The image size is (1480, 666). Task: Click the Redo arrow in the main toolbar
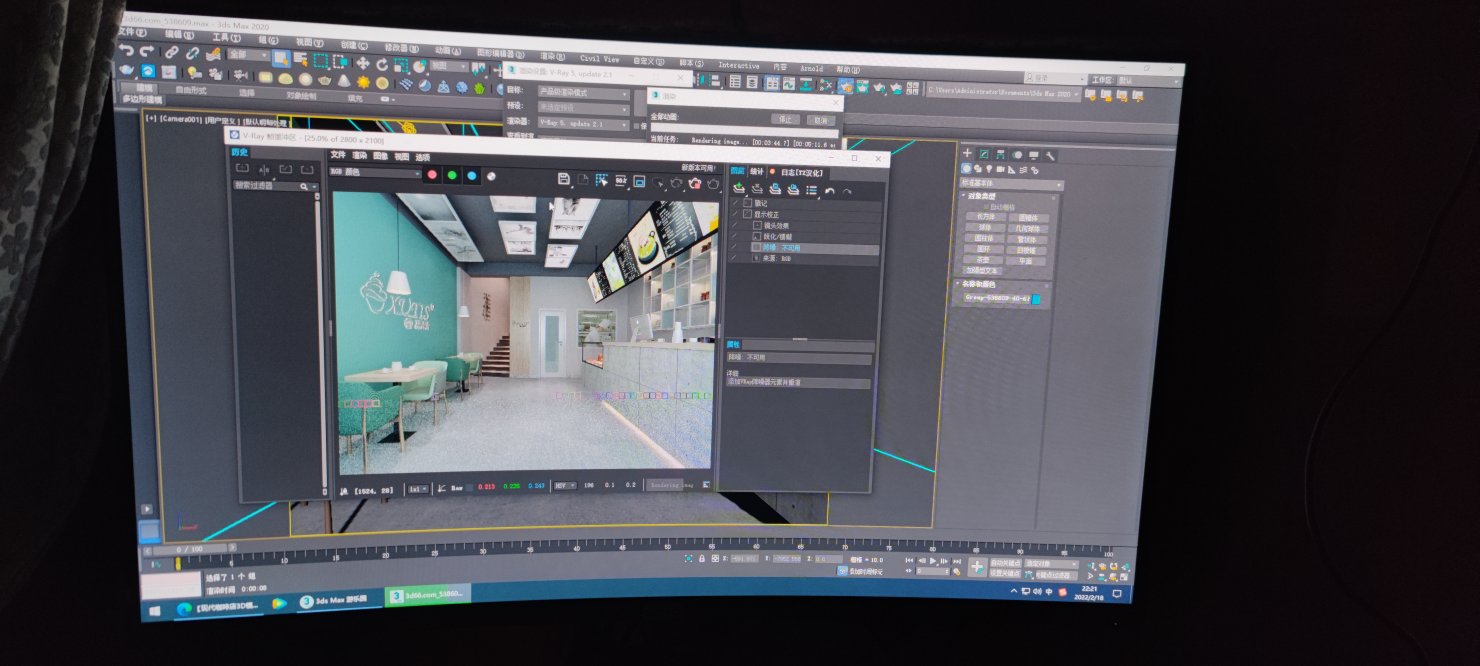[x=147, y=50]
